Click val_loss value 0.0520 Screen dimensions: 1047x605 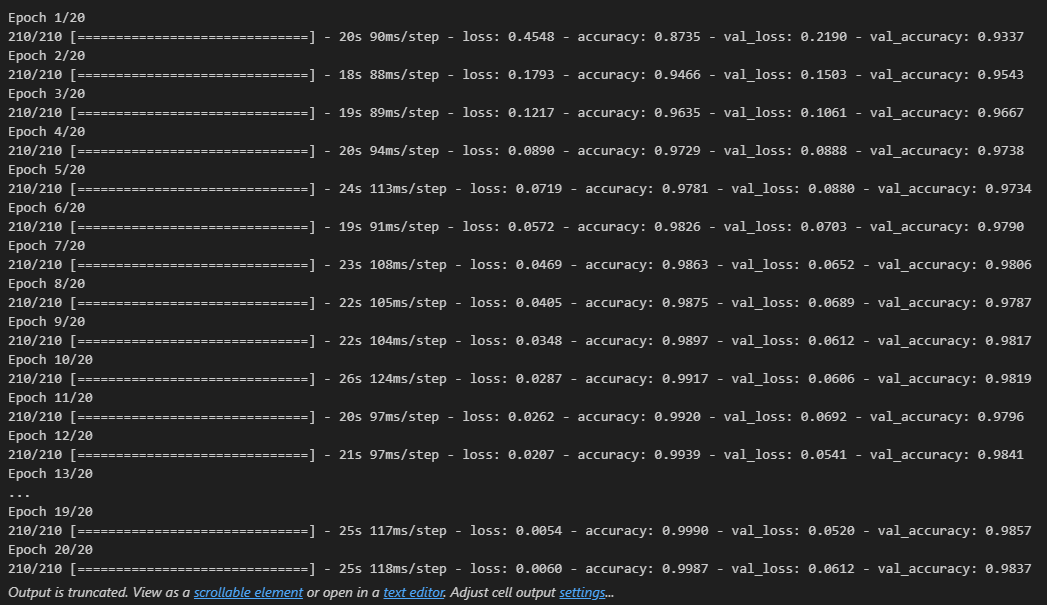coord(831,531)
